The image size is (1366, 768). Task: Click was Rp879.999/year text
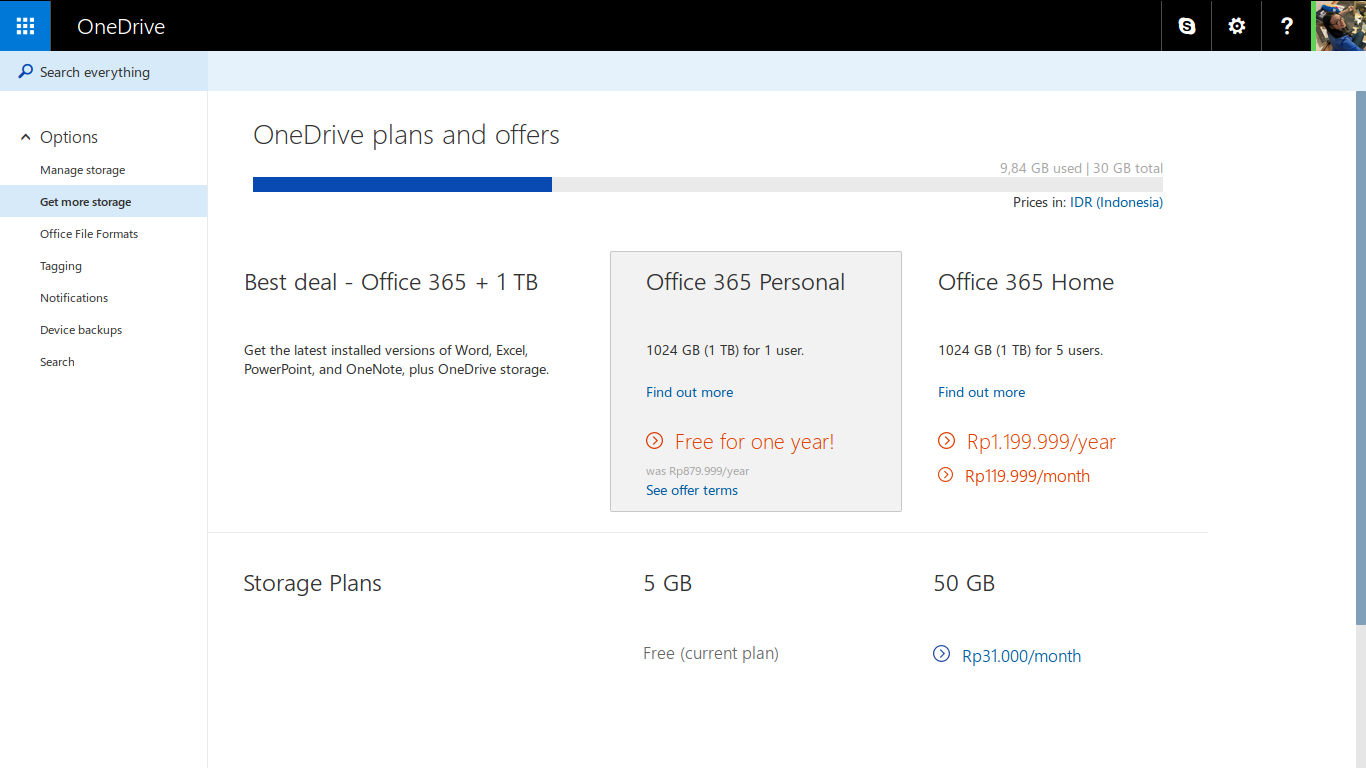(x=697, y=471)
